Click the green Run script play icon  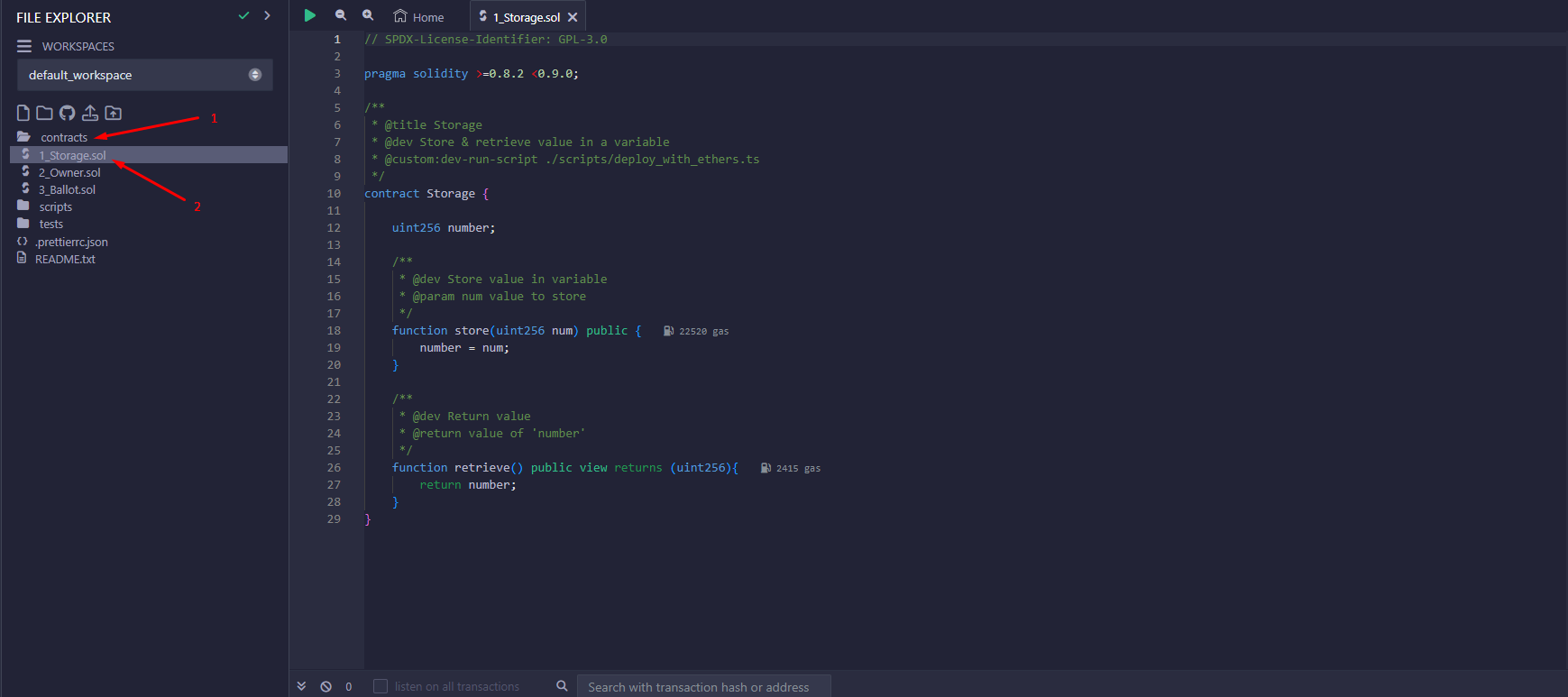309,15
